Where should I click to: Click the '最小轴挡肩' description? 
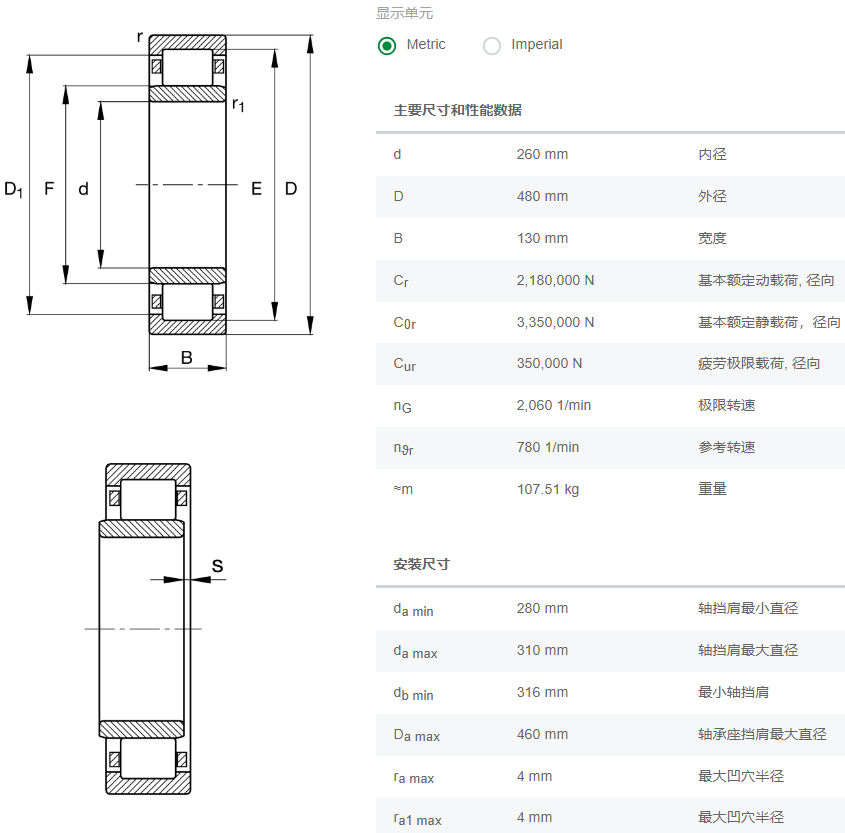click(733, 692)
